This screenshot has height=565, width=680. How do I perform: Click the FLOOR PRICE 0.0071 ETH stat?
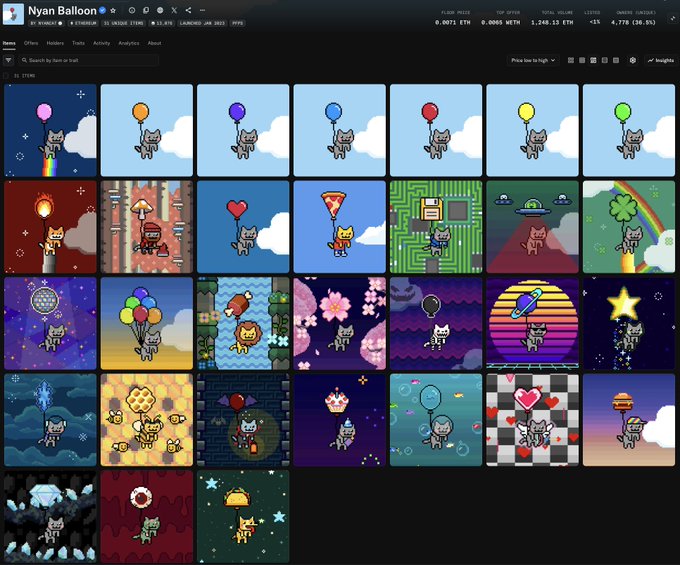tap(453, 18)
